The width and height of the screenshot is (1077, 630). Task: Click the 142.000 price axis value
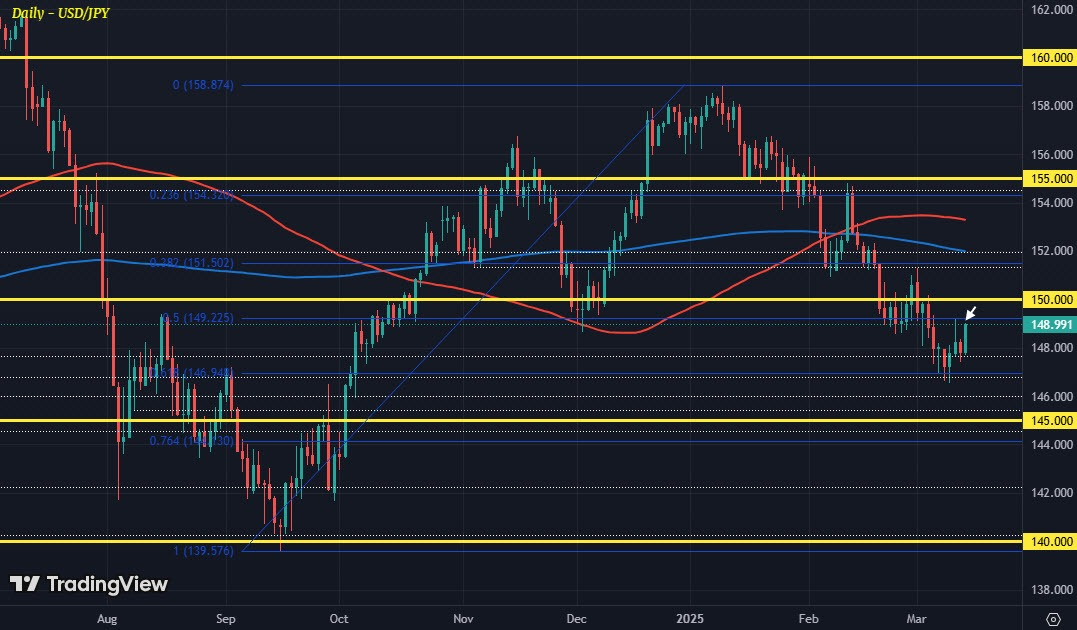(x=1052, y=493)
